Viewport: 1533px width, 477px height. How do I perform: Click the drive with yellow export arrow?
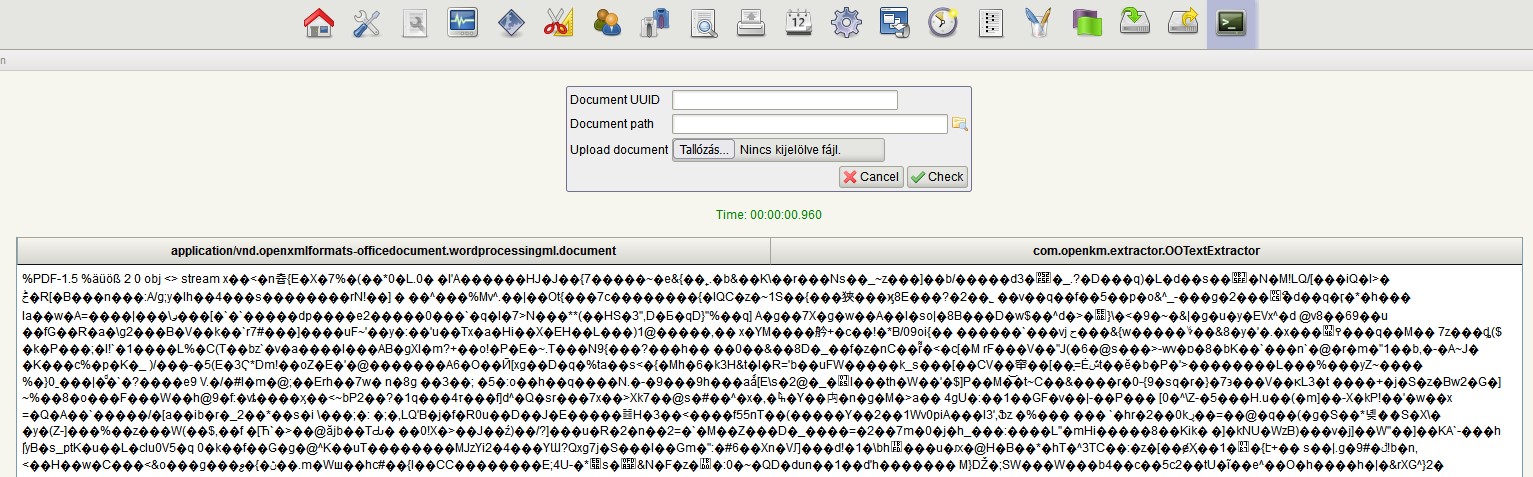(x=1183, y=23)
